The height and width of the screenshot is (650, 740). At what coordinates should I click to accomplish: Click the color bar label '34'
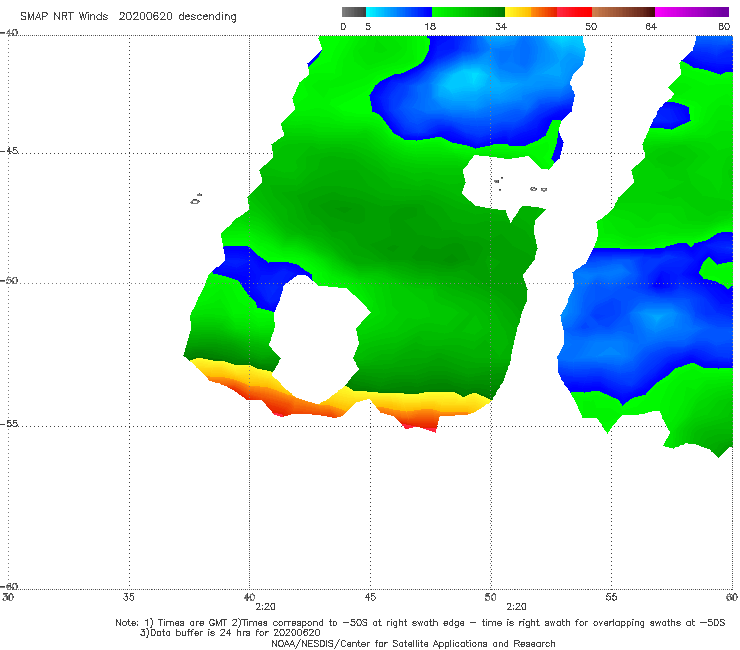click(x=501, y=26)
